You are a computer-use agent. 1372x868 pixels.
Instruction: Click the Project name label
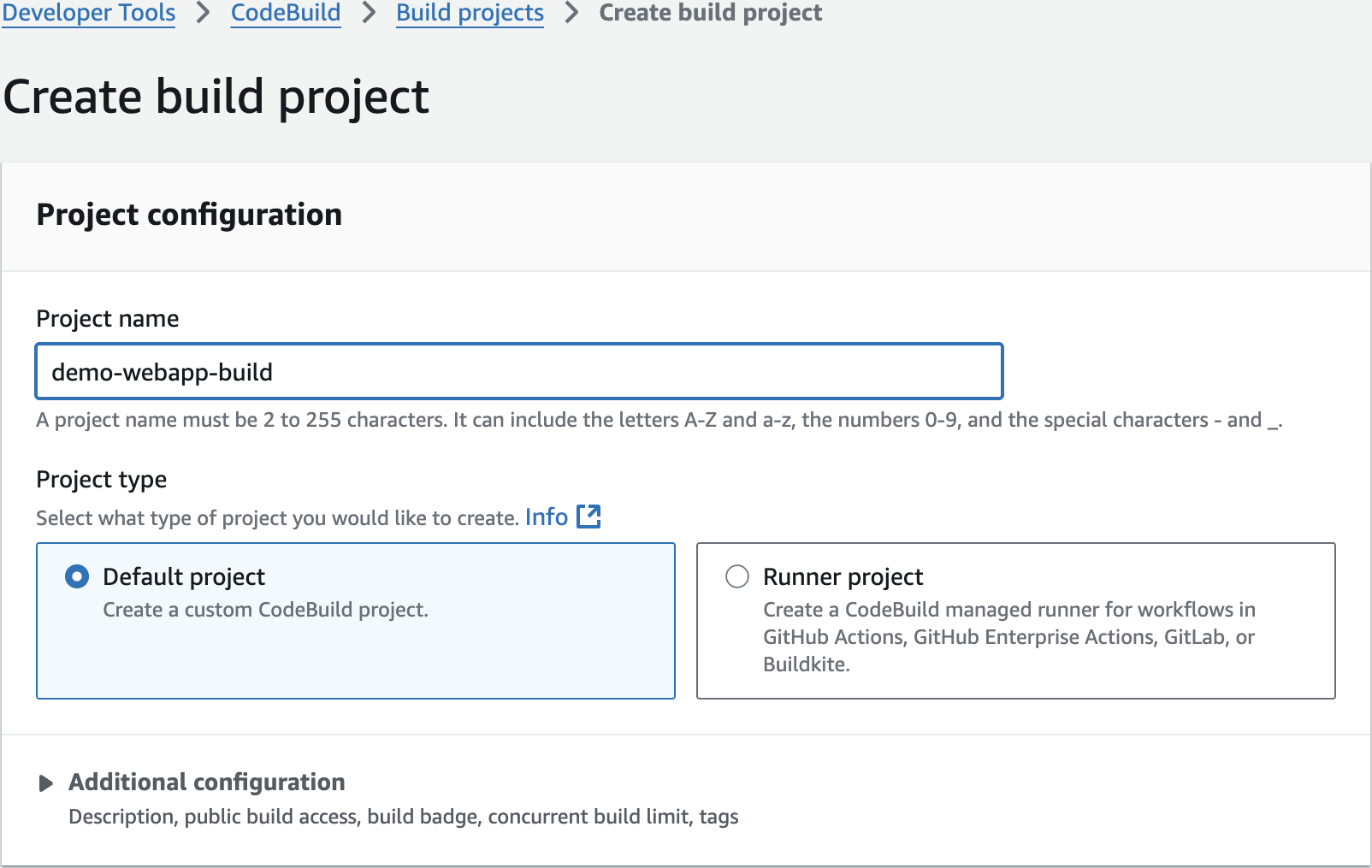click(x=108, y=318)
